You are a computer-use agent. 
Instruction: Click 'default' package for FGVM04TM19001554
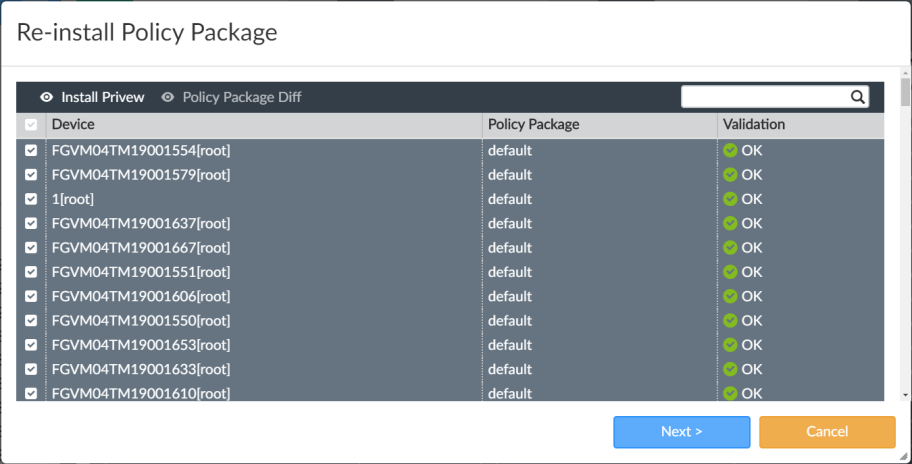click(510, 151)
